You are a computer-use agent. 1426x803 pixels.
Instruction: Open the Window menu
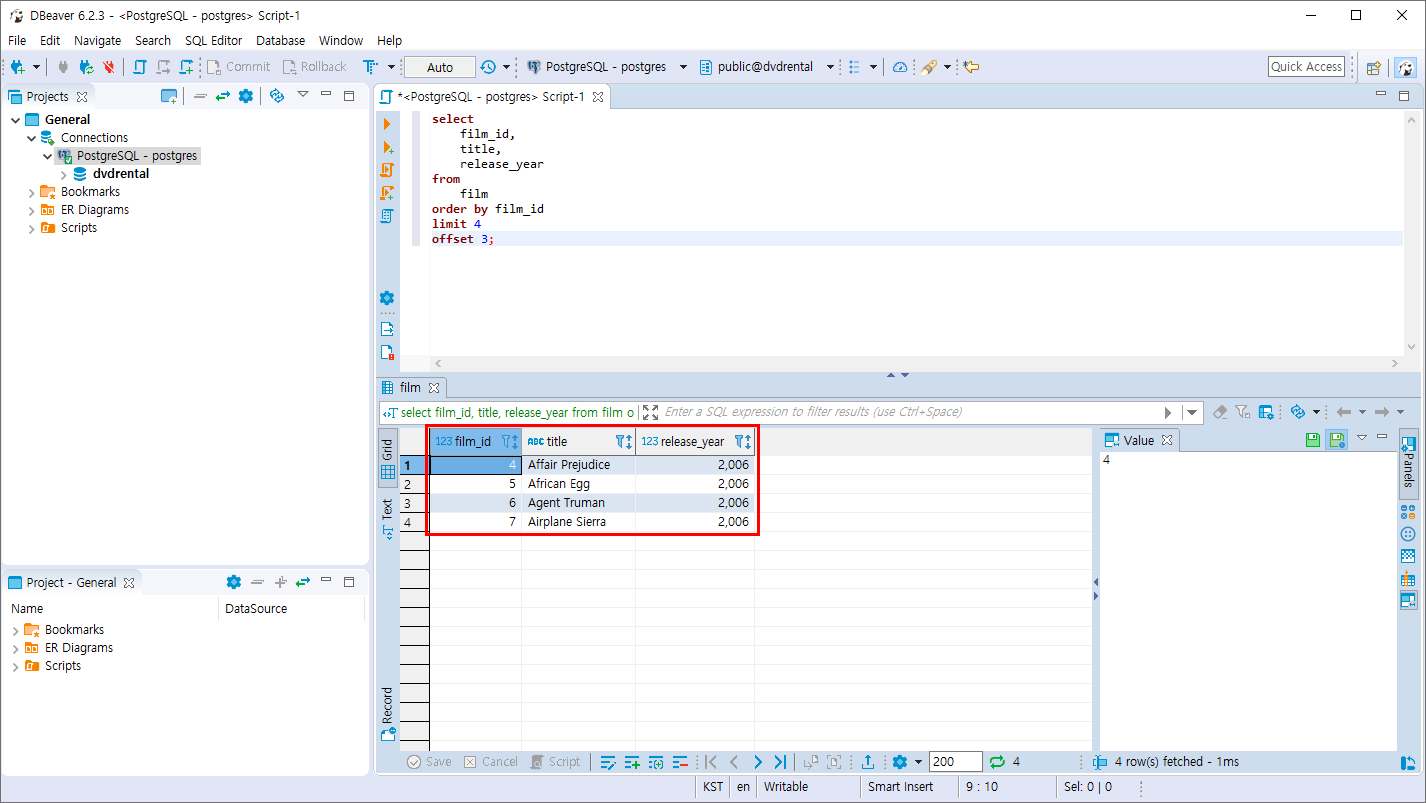(x=341, y=41)
